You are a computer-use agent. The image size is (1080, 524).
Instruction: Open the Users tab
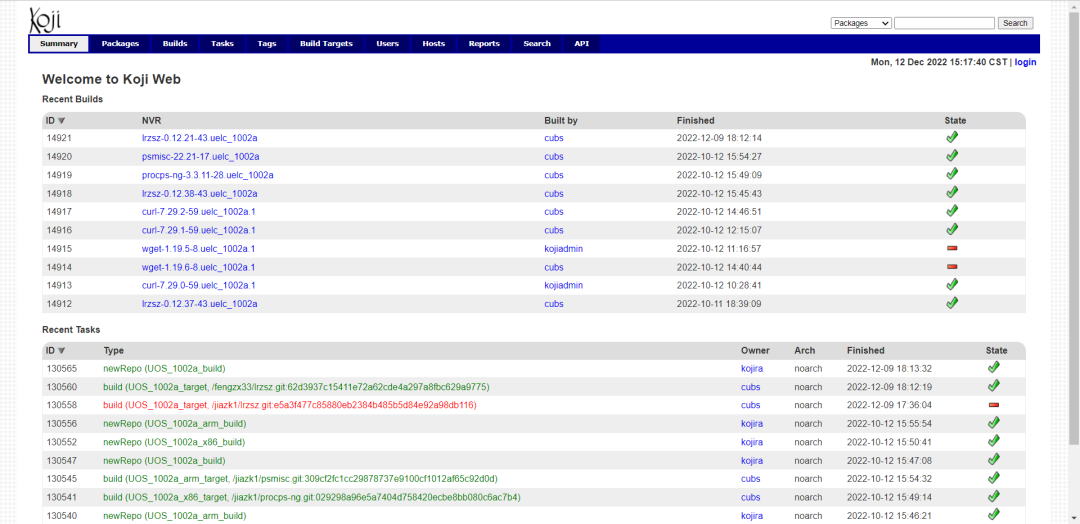(x=388, y=43)
